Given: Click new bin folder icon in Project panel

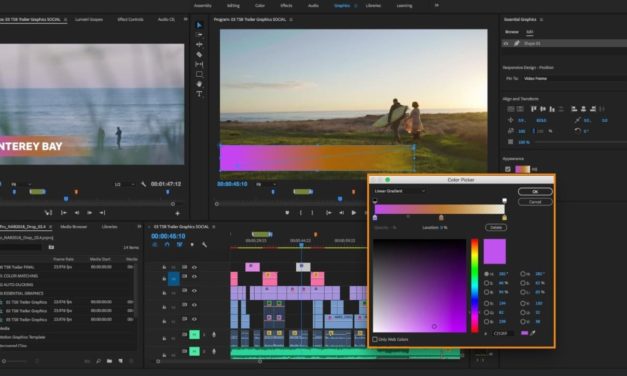Looking at the screenshot, I should pyautogui.click(x=109, y=361).
